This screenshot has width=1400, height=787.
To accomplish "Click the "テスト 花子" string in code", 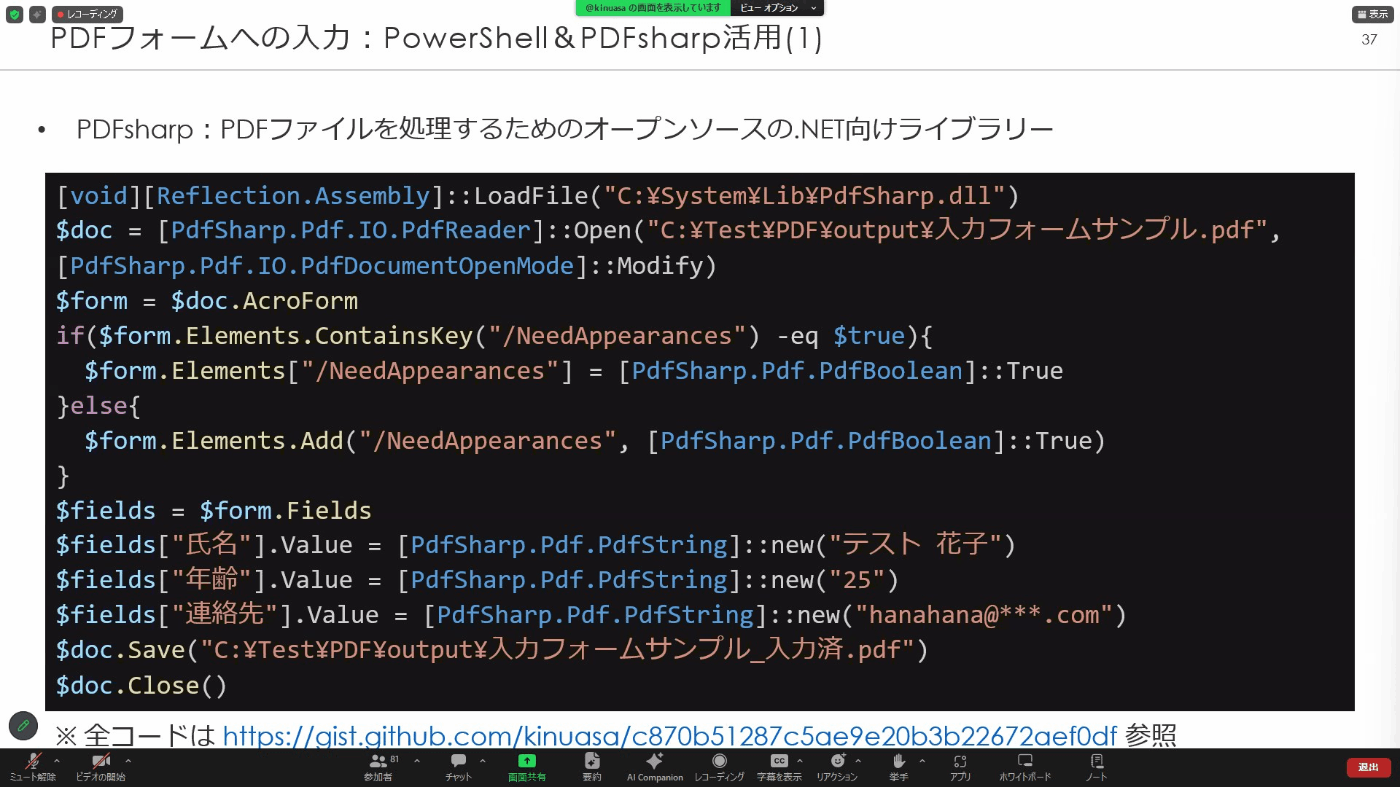I will (915, 545).
